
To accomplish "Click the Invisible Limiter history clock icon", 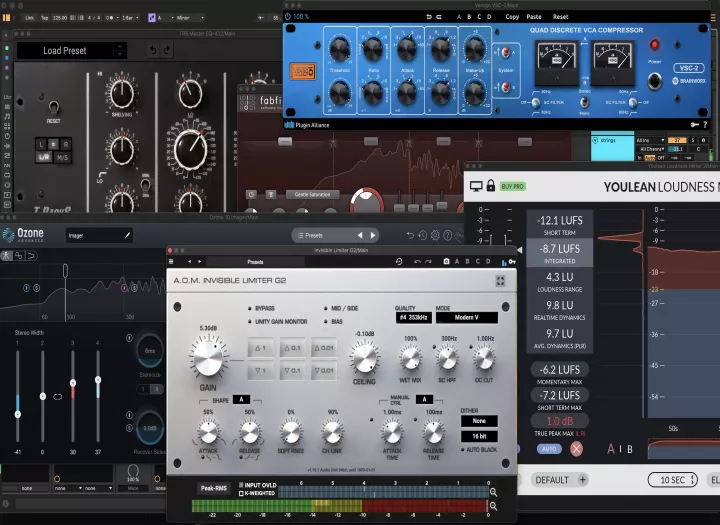I will point(399,261).
